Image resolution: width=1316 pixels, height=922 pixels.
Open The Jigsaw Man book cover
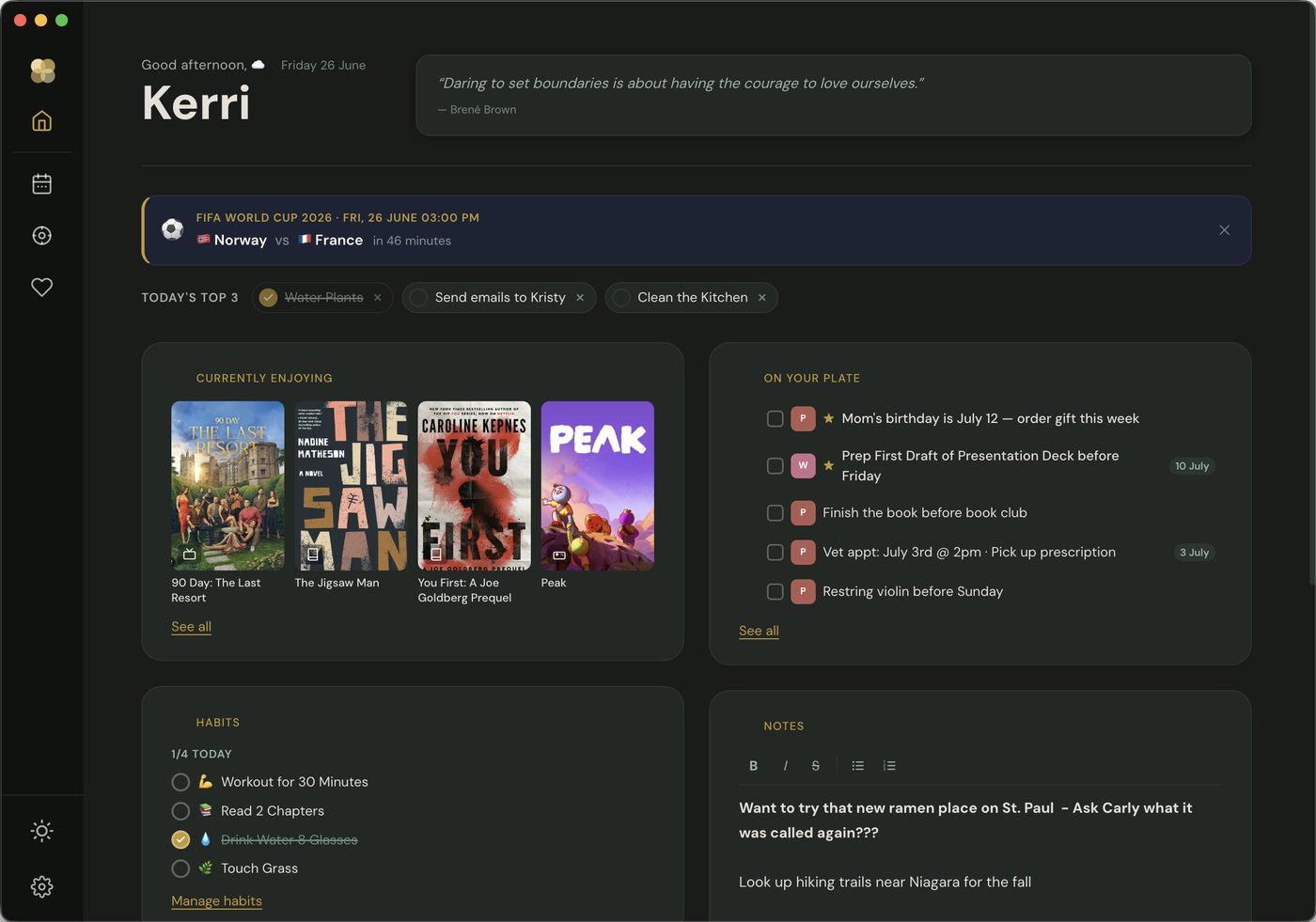pos(351,486)
